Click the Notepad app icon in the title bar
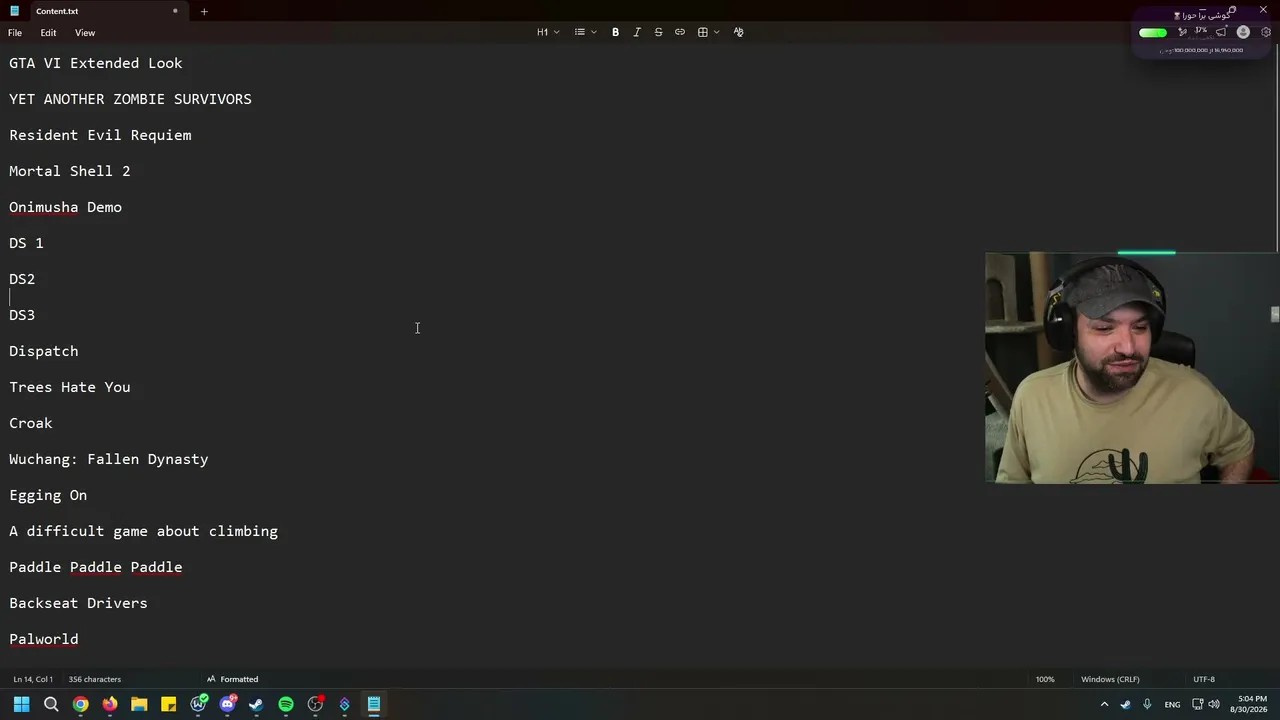Screen dimensions: 1280x720 [14, 11]
